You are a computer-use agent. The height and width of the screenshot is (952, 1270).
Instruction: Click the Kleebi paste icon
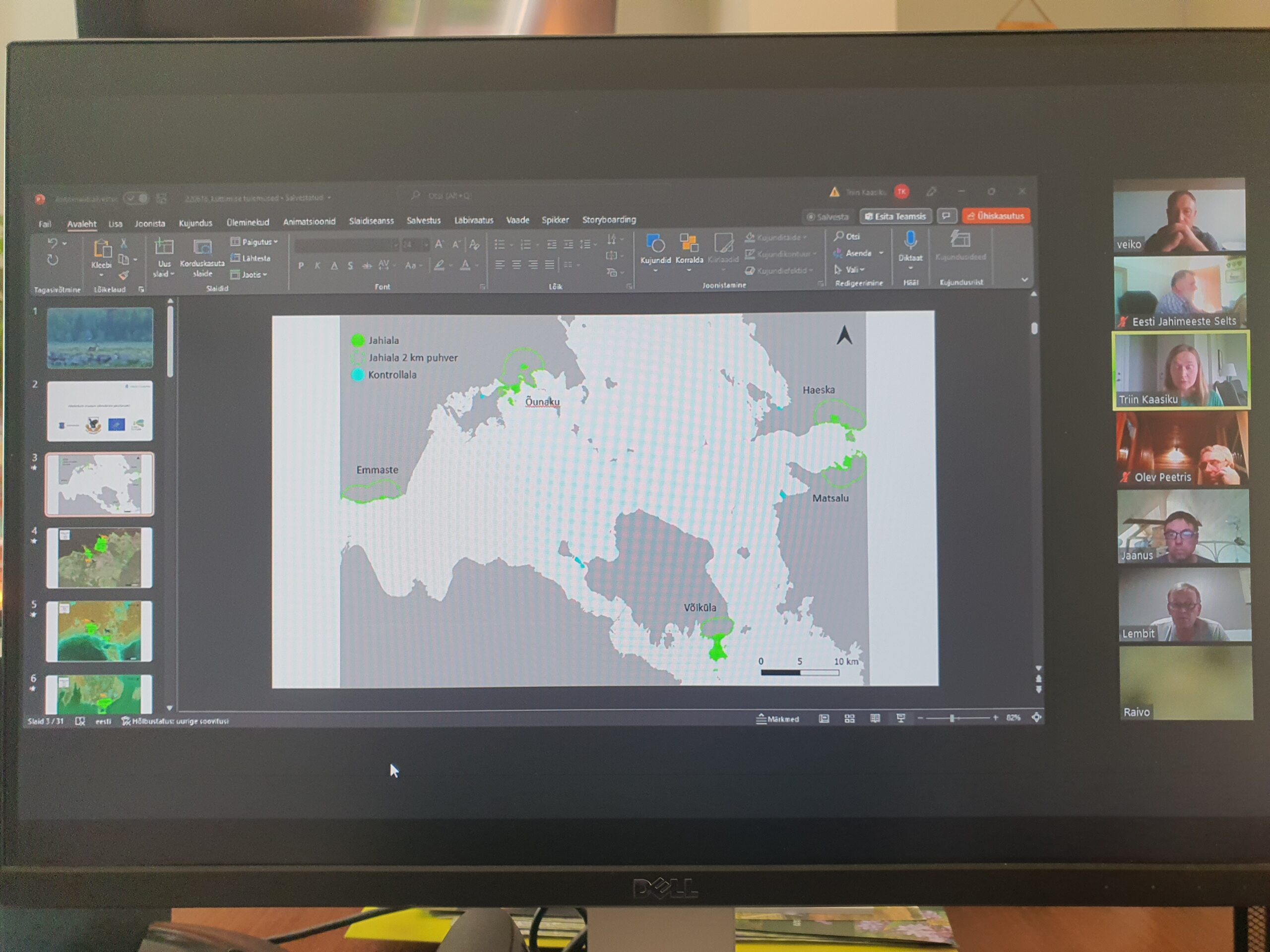(102, 249)
